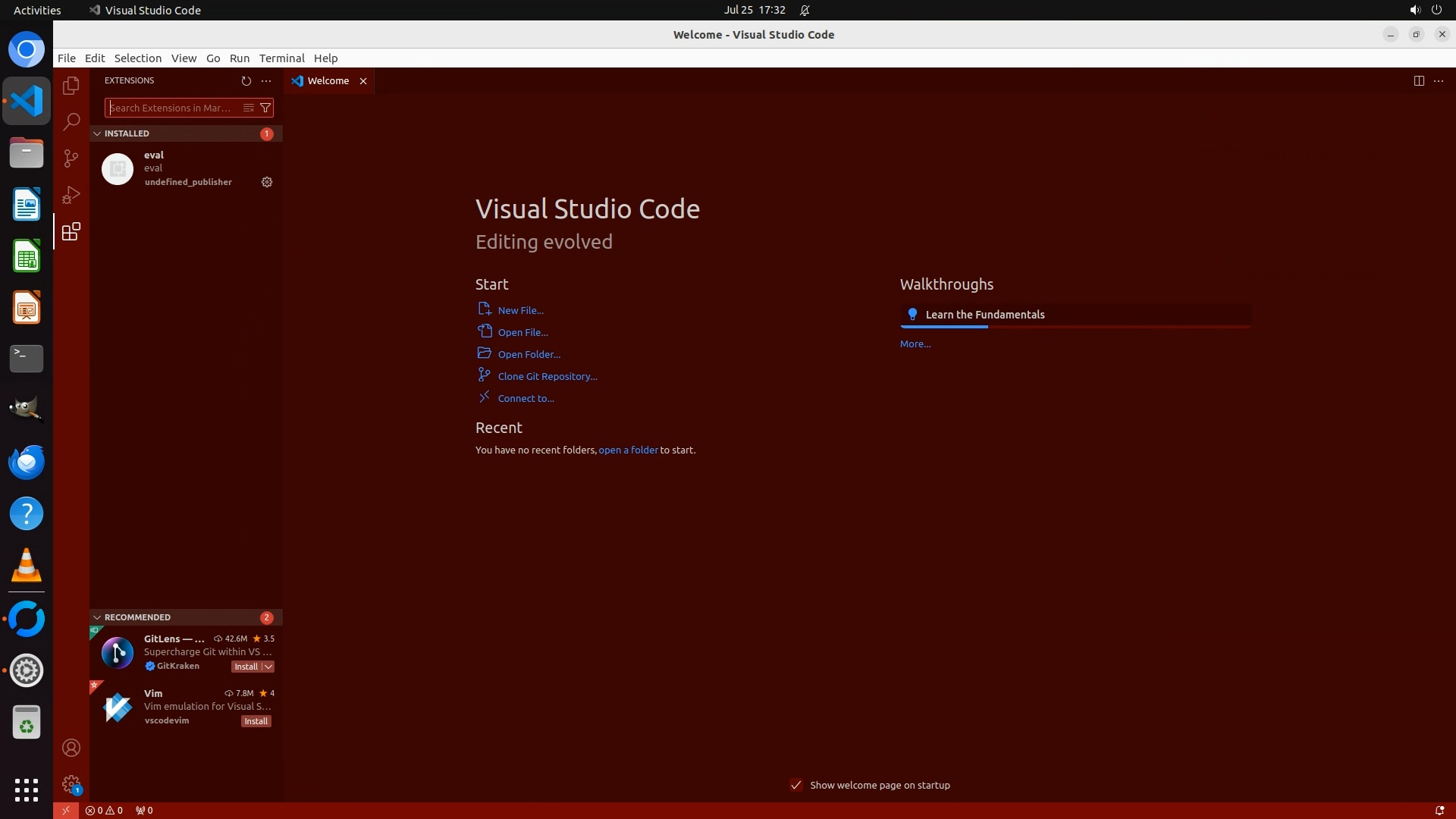
Task: Collapse the INSTALLED extensions section
Action: pyautogui.click(x=97, y=133)
